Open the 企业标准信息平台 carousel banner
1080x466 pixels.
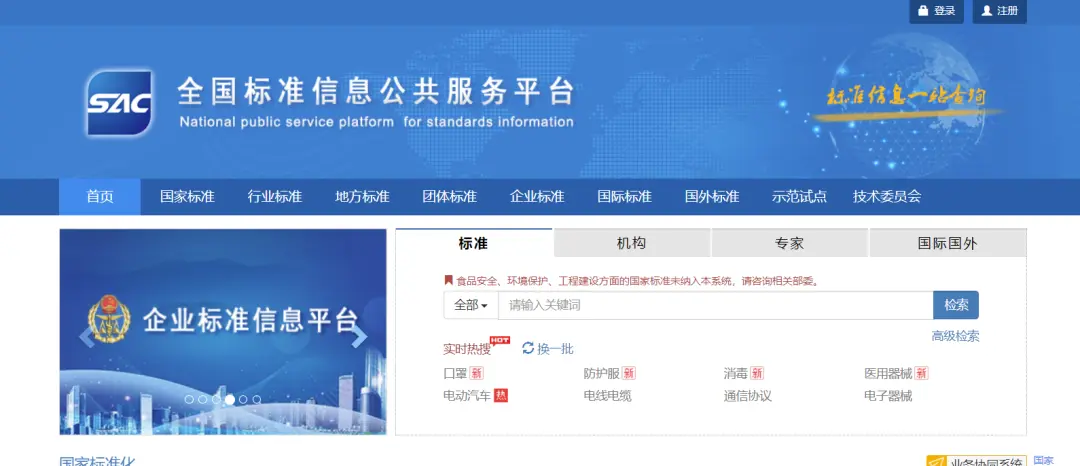[x=223, y=332]
